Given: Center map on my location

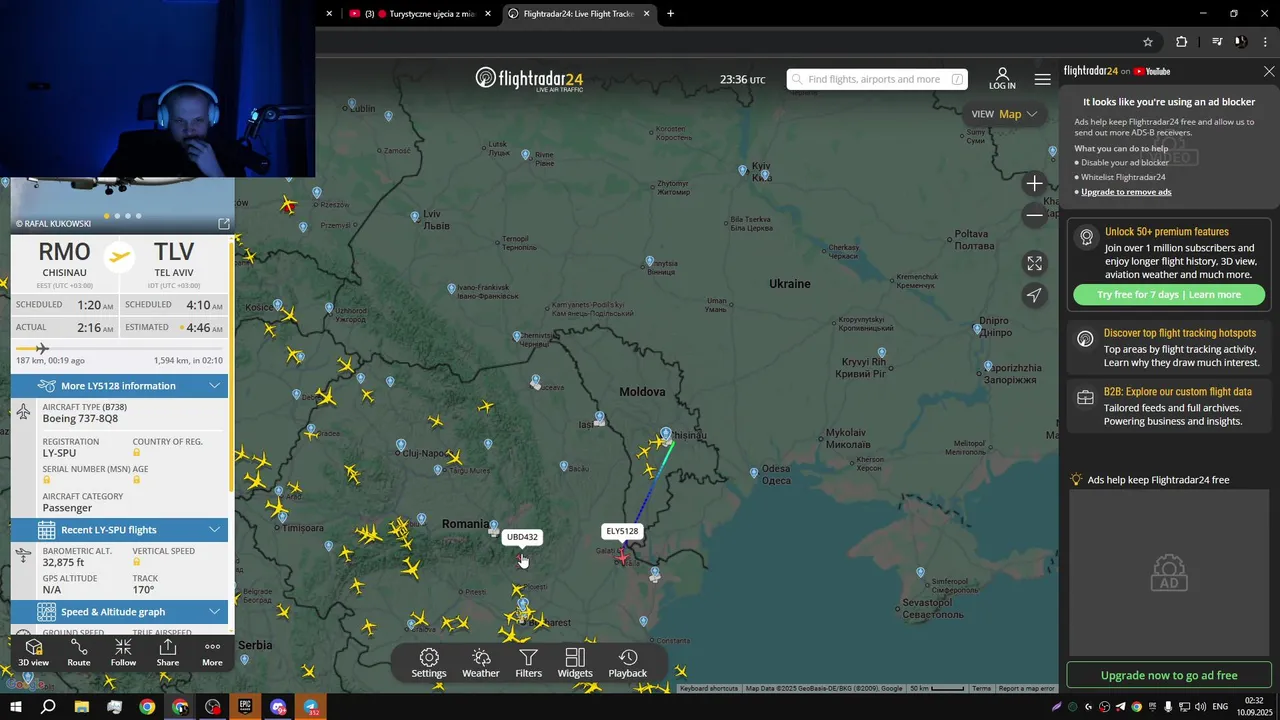Looking at the screenshot, I should click(1034, 295).
